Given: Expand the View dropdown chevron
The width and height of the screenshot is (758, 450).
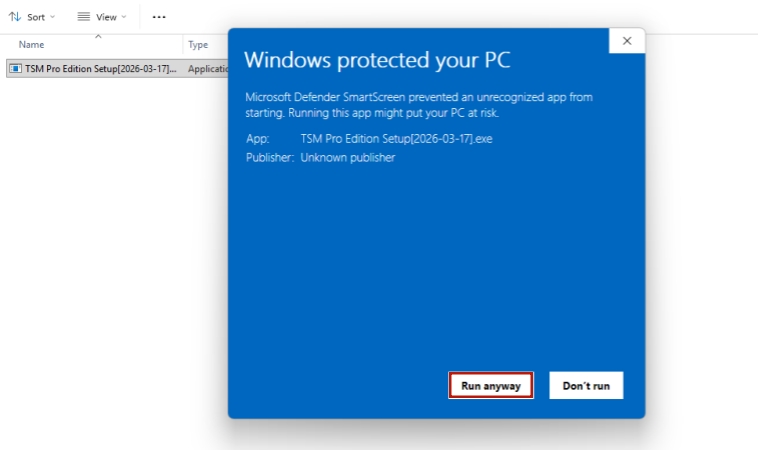Looking at the screenshot, I should [x=124, y=17].
